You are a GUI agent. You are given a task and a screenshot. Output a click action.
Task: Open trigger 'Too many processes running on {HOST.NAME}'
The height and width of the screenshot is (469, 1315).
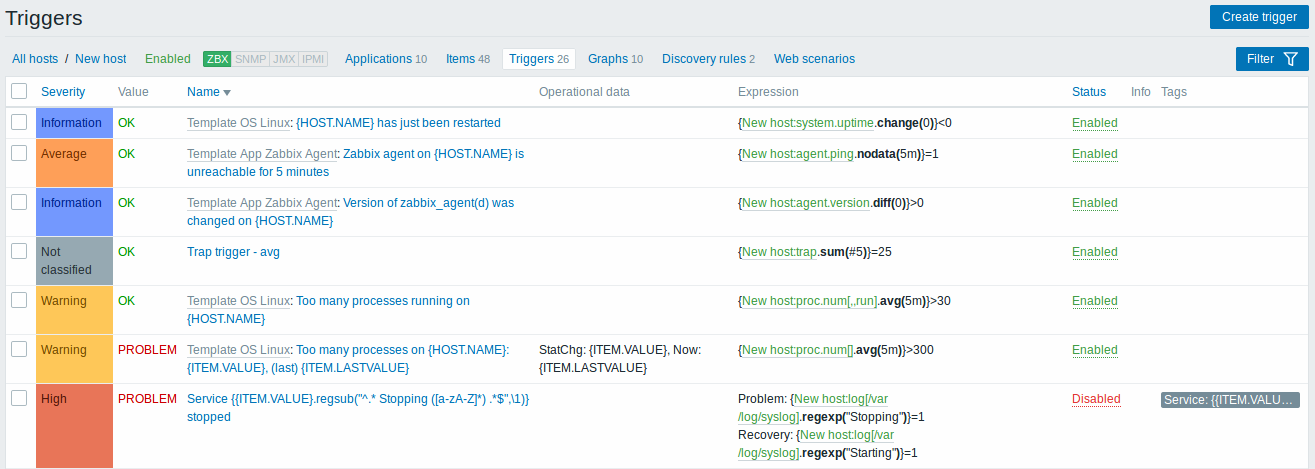pos(328,310)
